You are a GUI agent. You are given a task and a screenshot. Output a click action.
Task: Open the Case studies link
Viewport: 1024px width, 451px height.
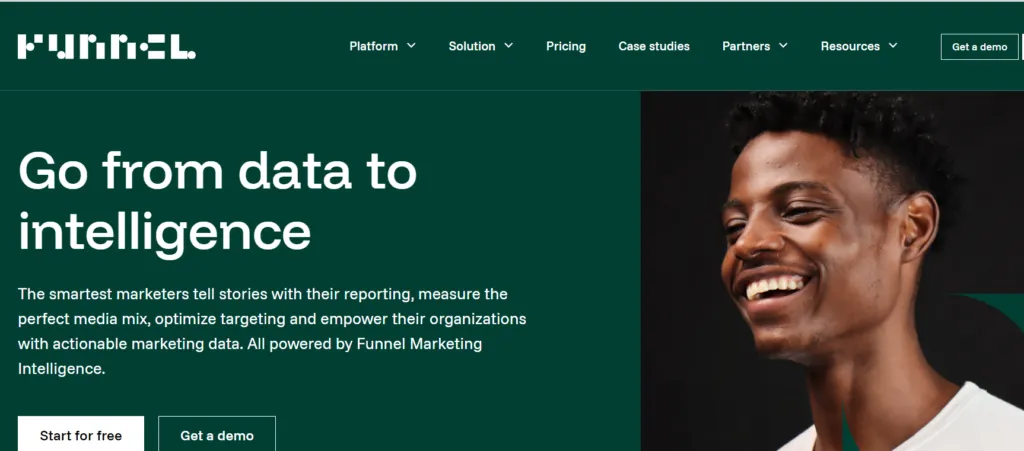click(x=654, y=46)
